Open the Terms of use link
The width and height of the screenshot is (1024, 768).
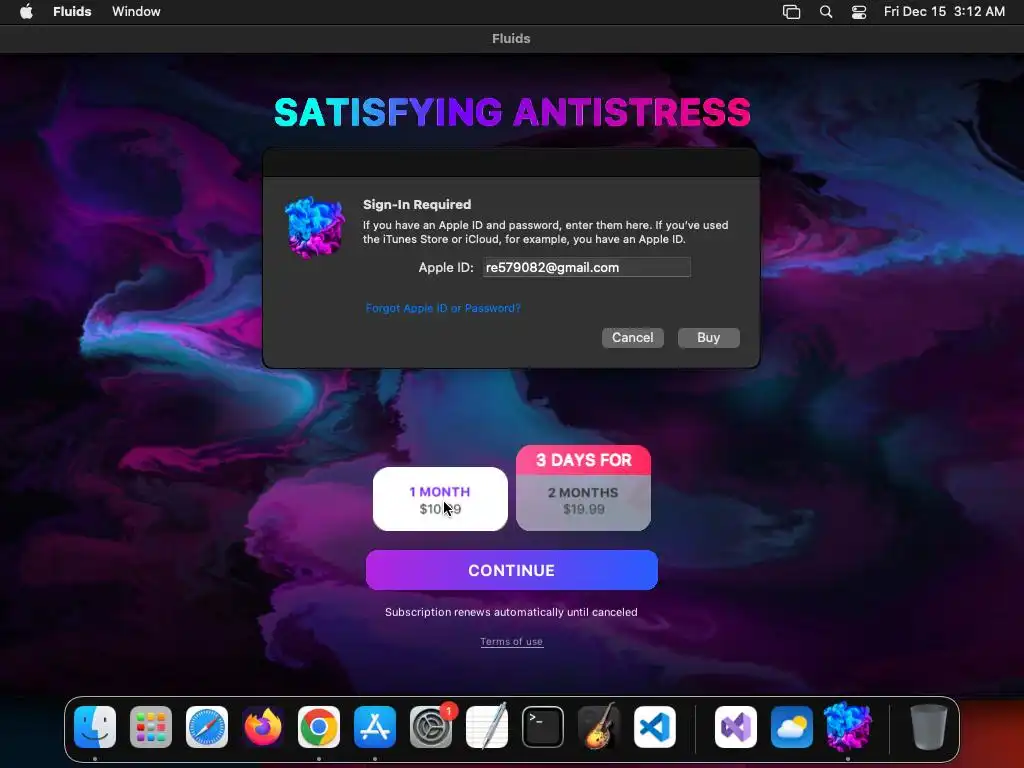click(x=511, y=641)
